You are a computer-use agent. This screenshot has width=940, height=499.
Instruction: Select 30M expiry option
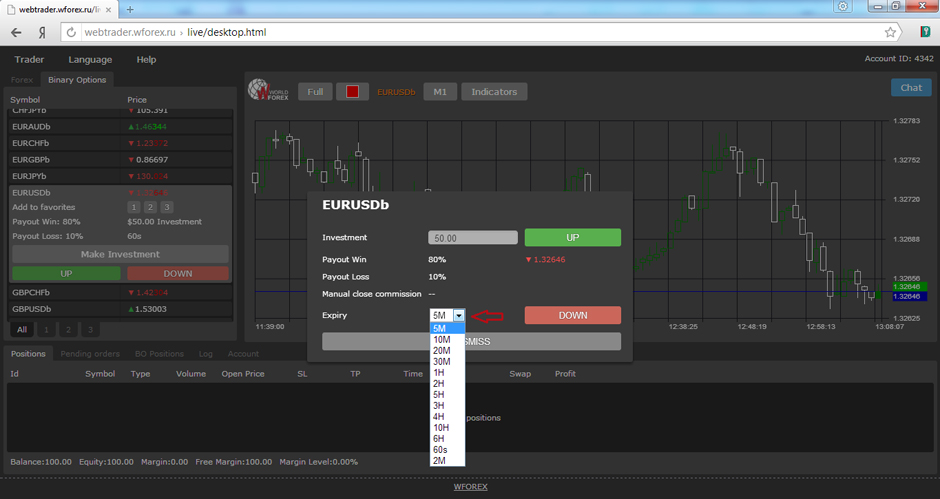pyautogui.click(x=447, y=362)
